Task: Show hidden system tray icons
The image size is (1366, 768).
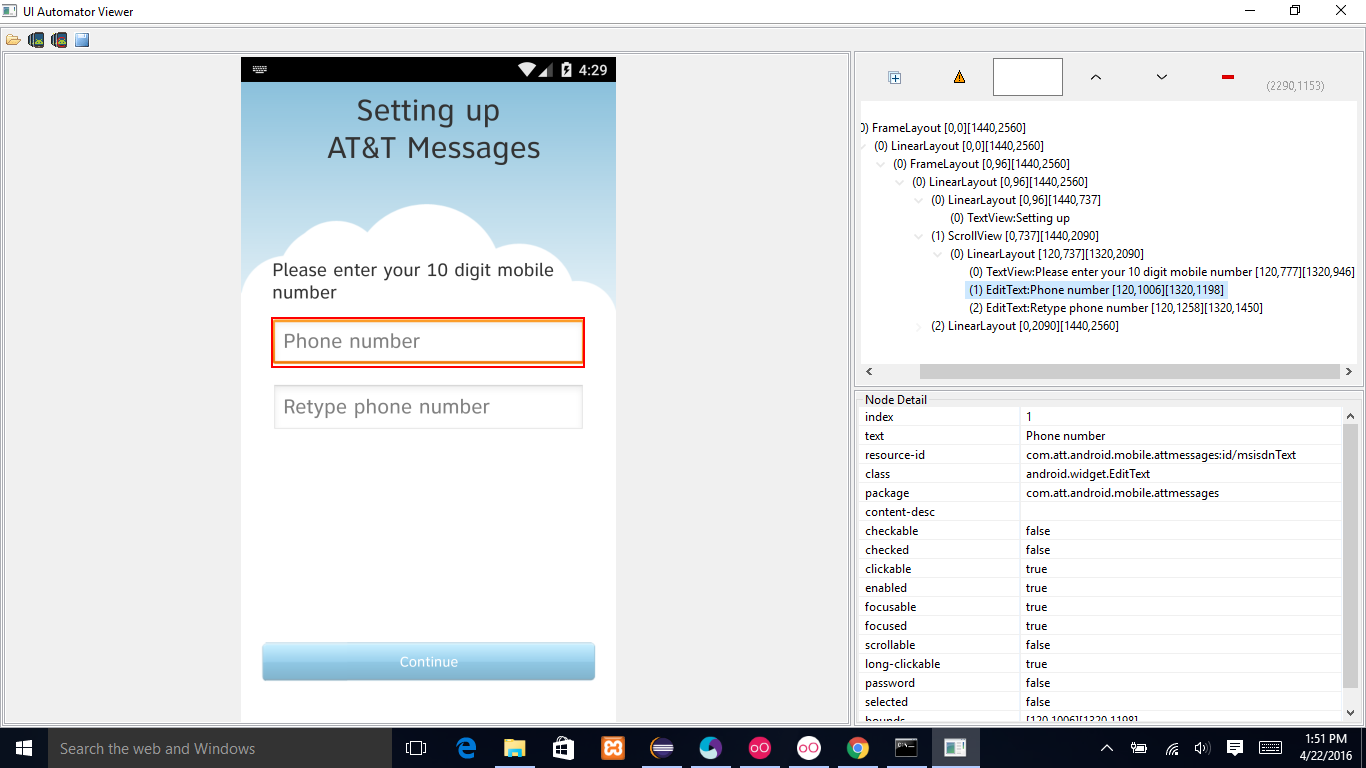Action: click(1107, 748)
